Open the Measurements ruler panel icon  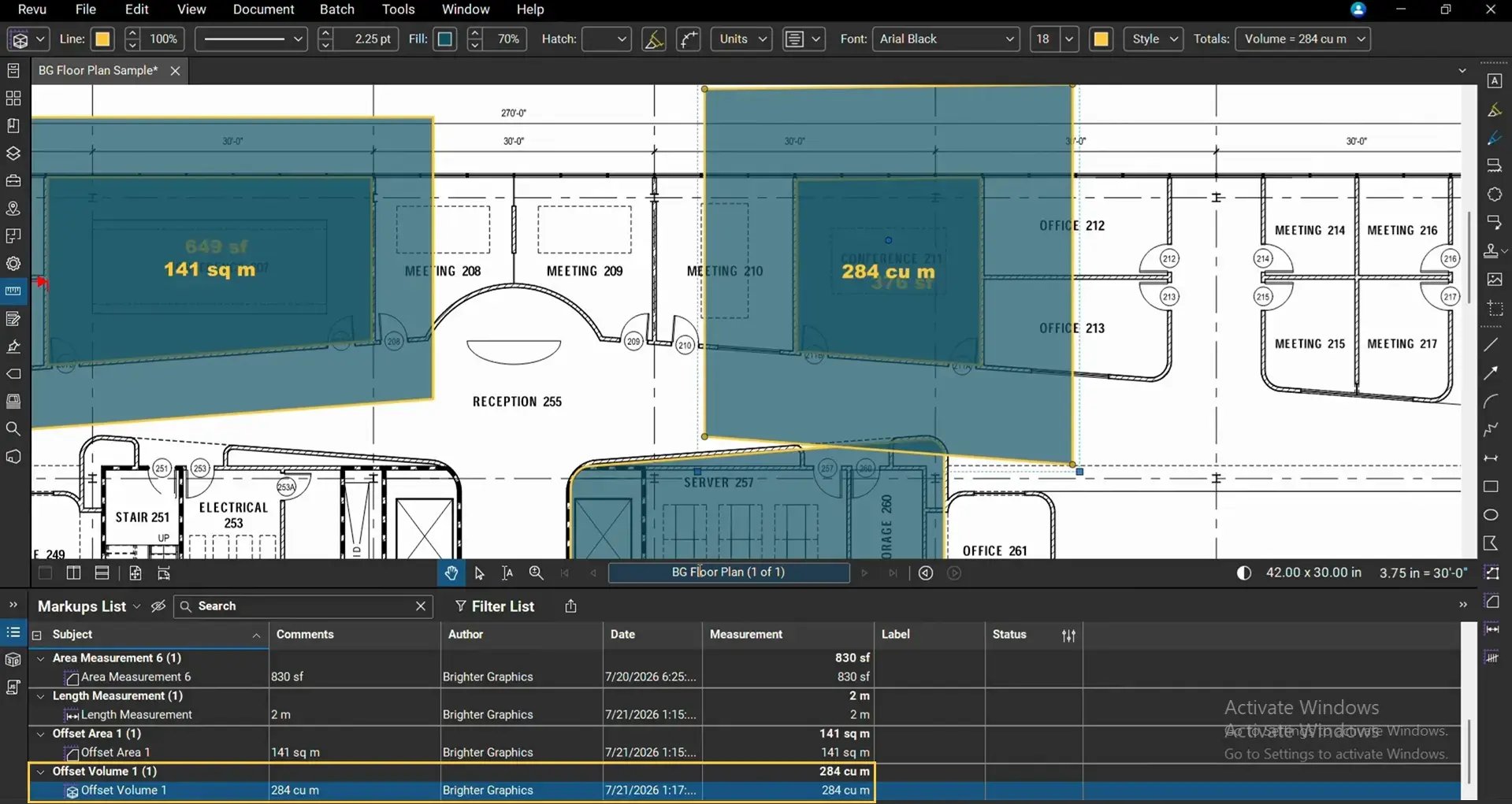tap(13, 291)
